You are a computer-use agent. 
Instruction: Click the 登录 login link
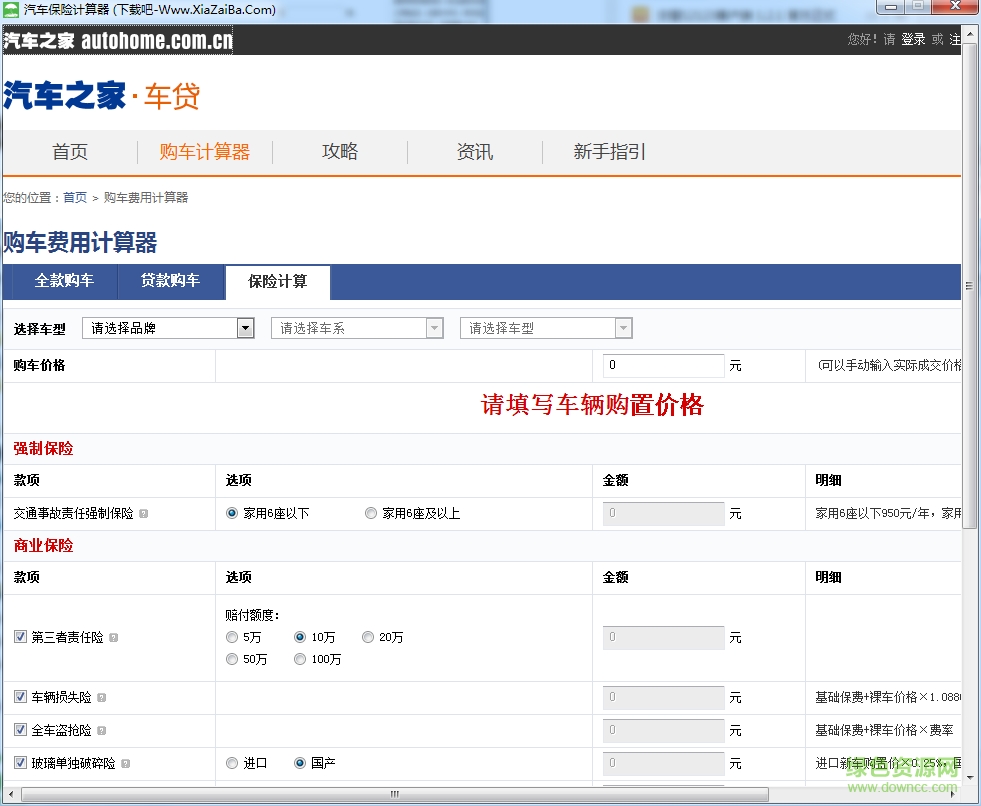912,40
